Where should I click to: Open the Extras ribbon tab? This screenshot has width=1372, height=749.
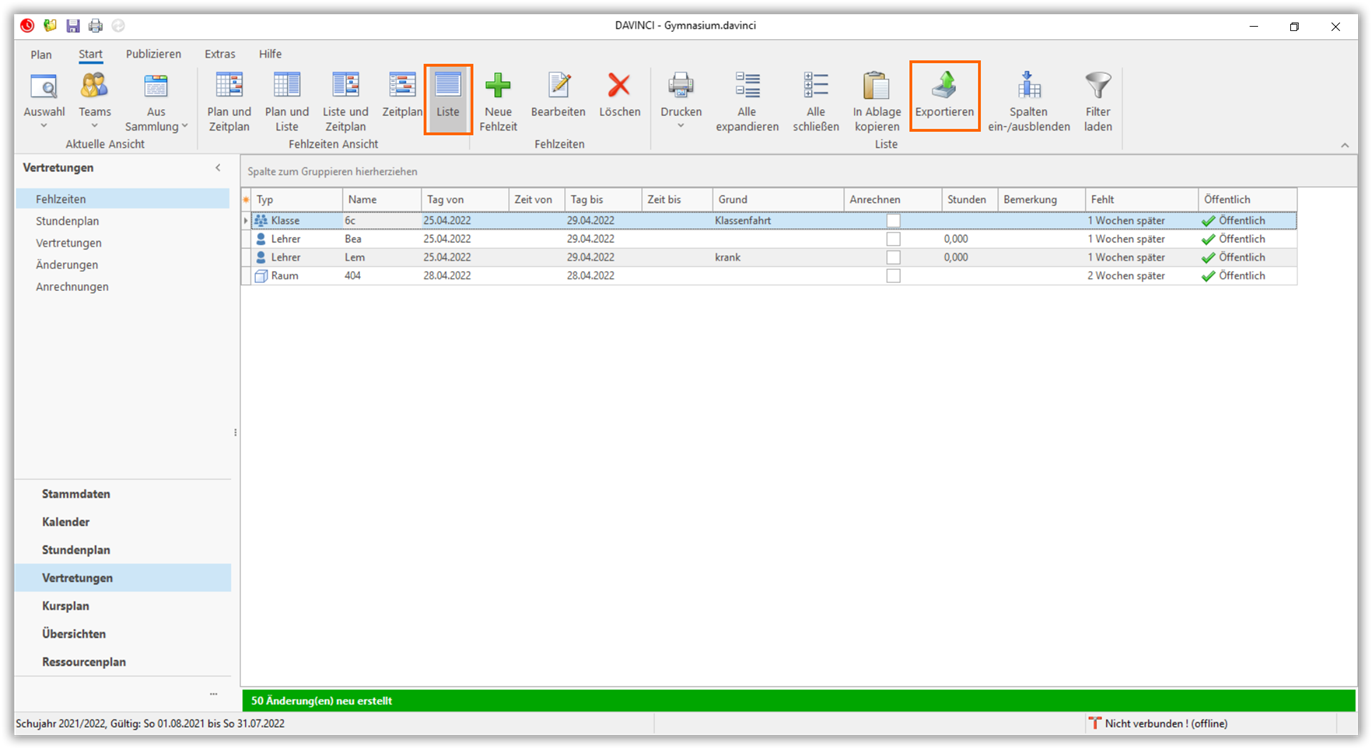pos(220,54)
